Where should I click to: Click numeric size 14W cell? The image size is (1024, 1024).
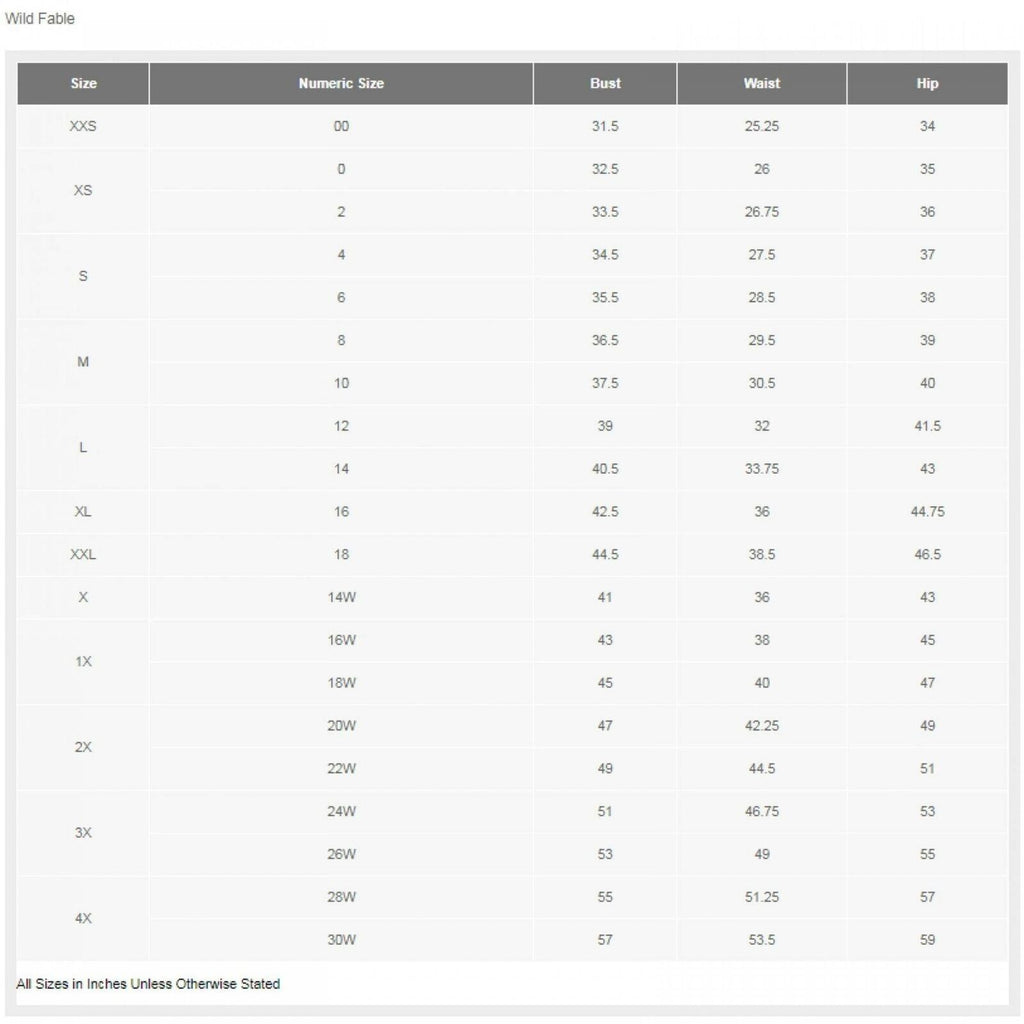341,598
